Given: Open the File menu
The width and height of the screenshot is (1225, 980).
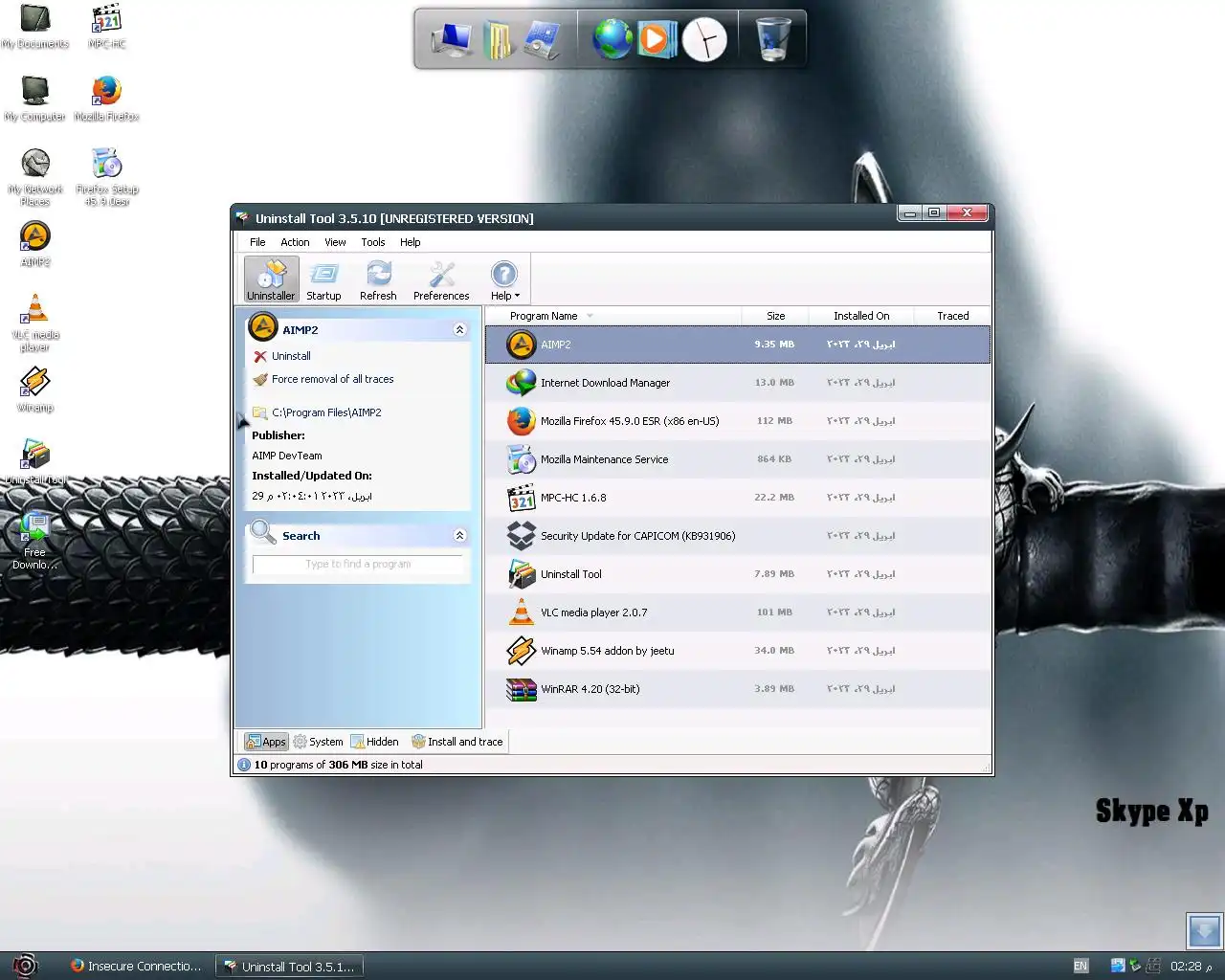Looking at the screenshot, I should 257,242.
